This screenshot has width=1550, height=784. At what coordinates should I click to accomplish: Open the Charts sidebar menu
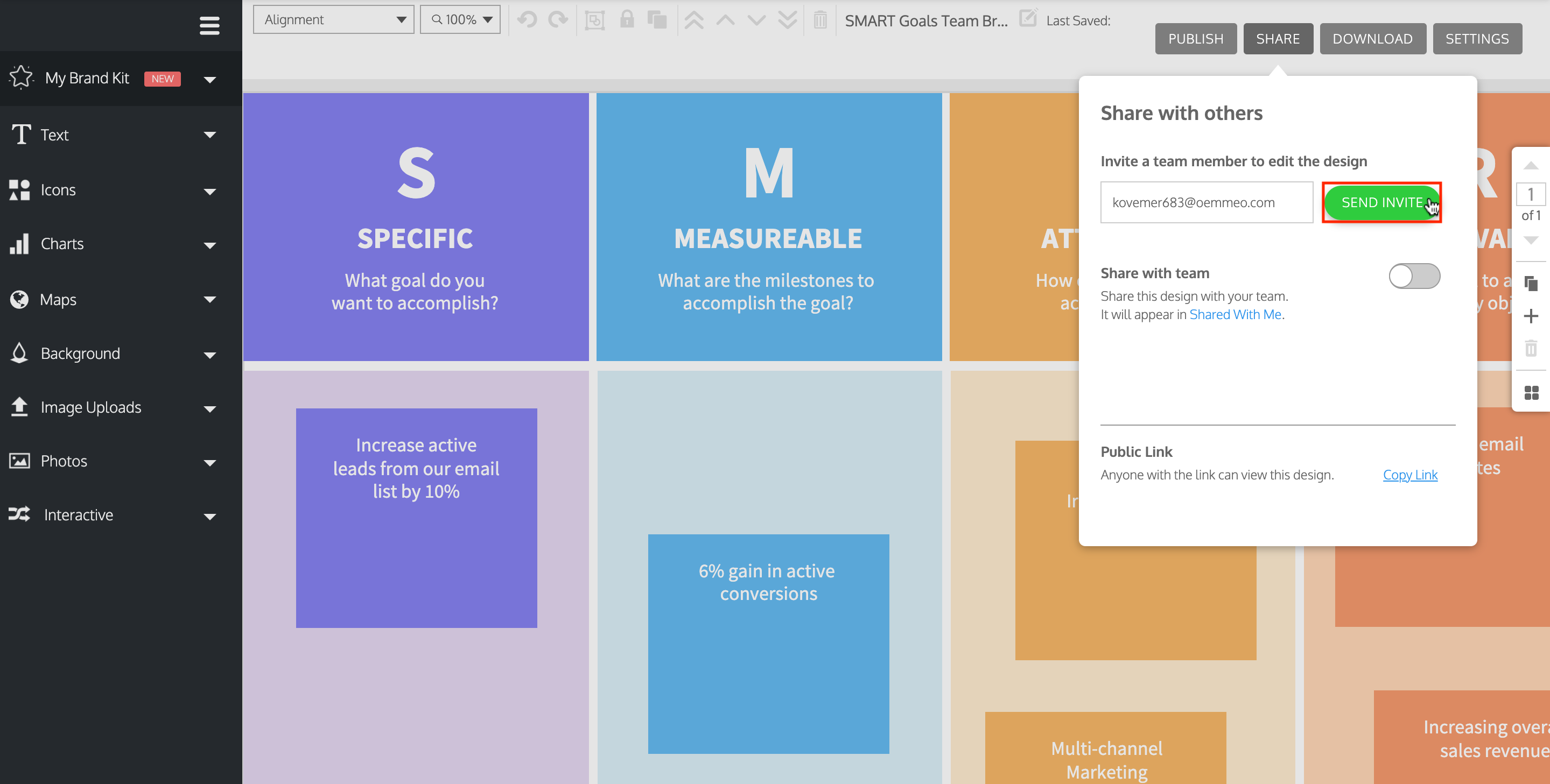(x=121, y=244)
